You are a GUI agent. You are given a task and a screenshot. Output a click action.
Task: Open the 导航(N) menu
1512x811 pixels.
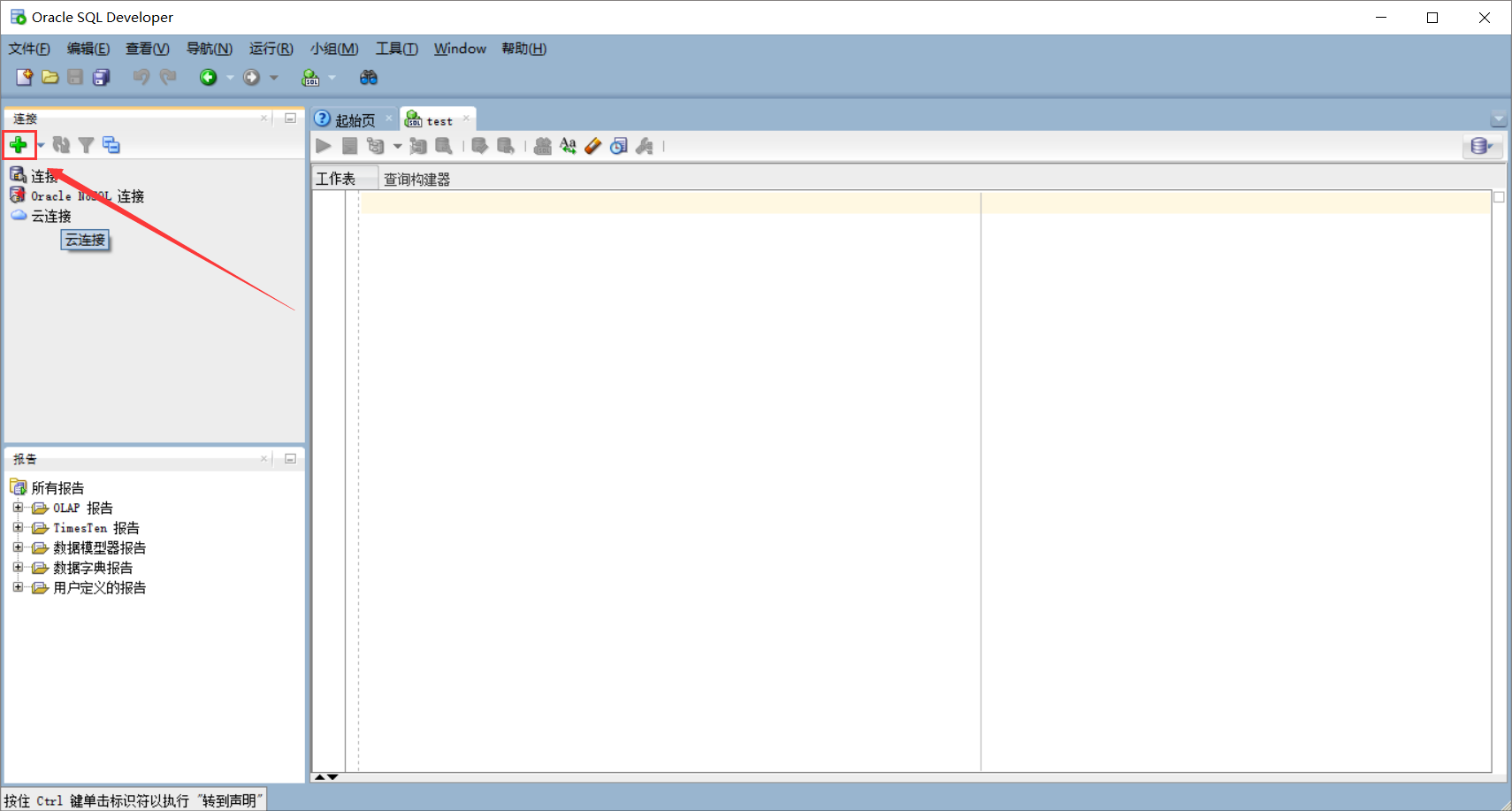click(210, 49)
